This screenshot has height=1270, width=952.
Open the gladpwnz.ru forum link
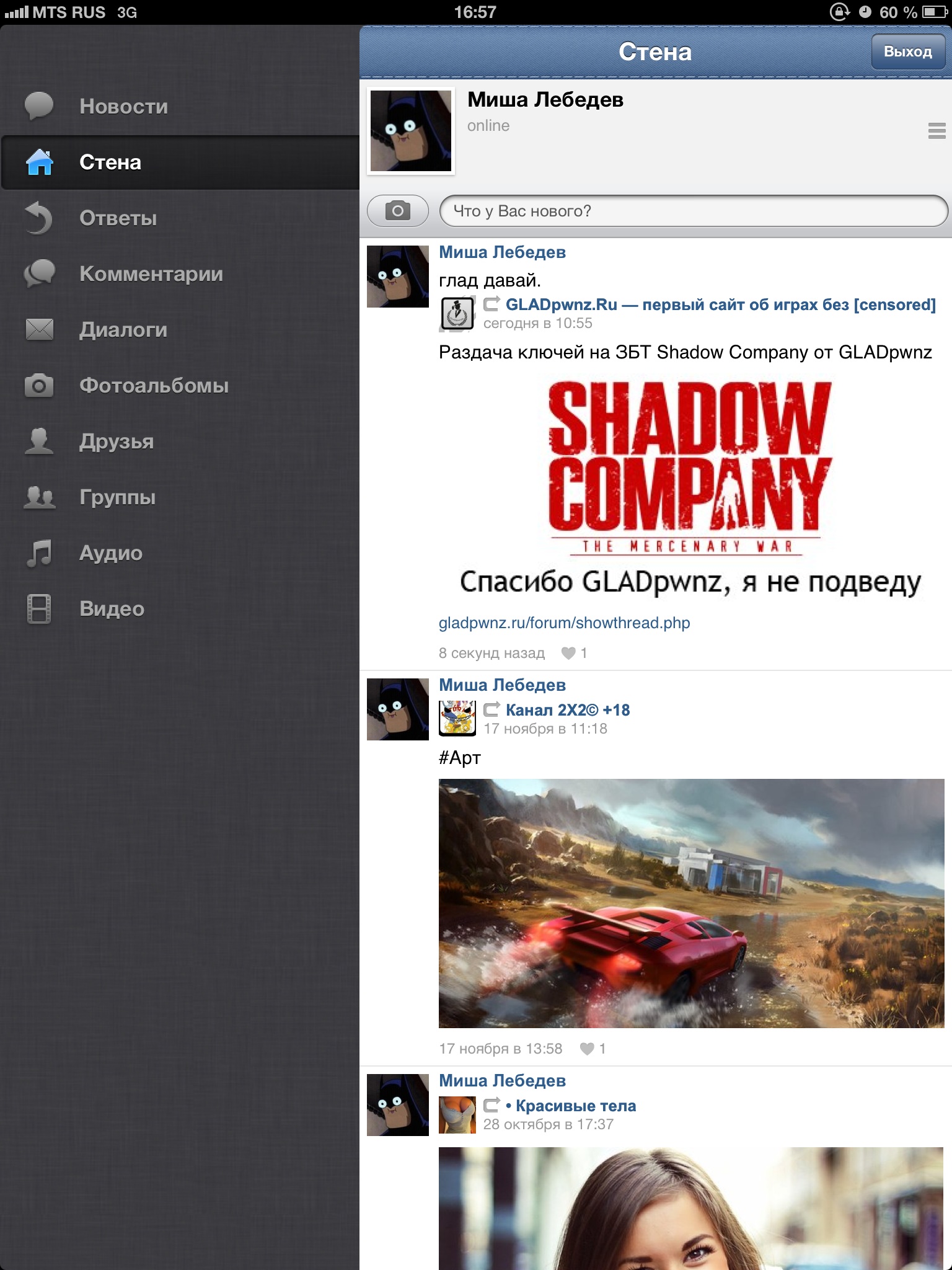pos(564,623)
